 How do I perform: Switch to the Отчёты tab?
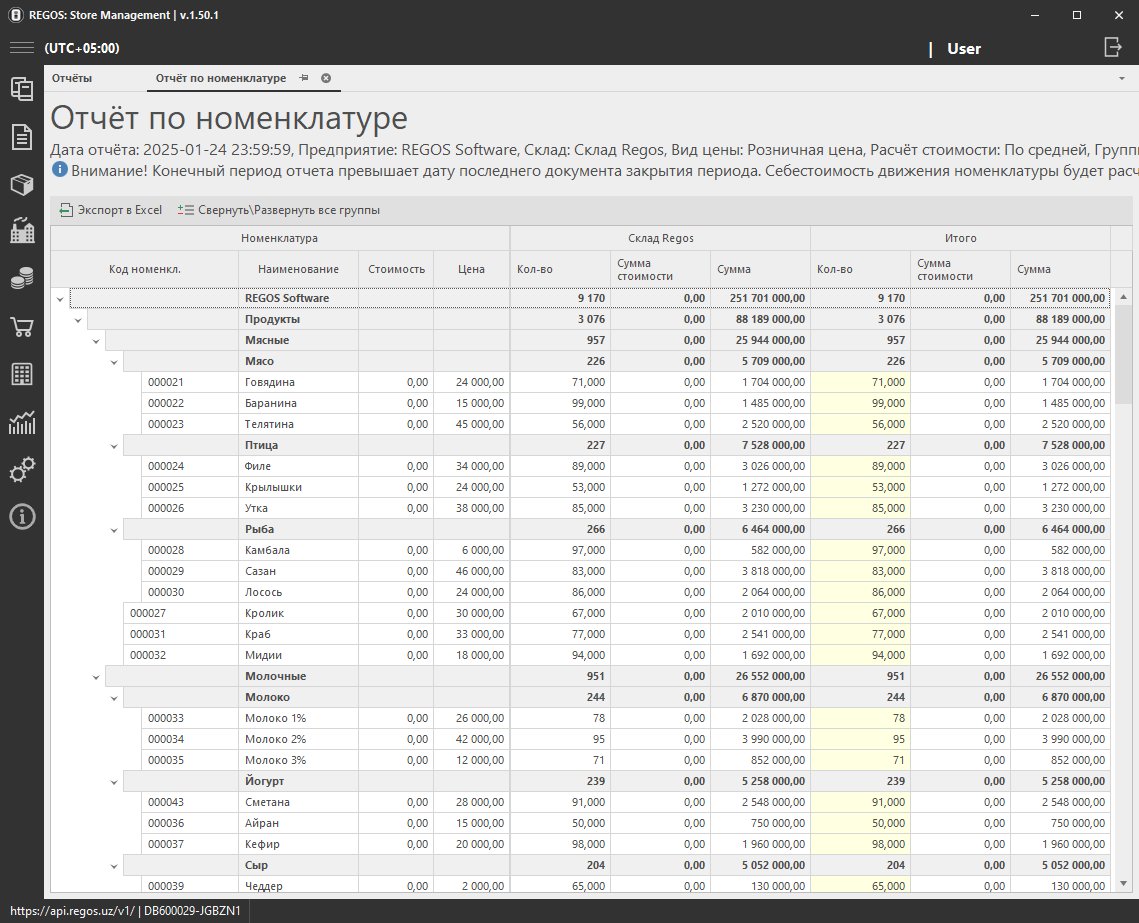(x=72, y=78)
